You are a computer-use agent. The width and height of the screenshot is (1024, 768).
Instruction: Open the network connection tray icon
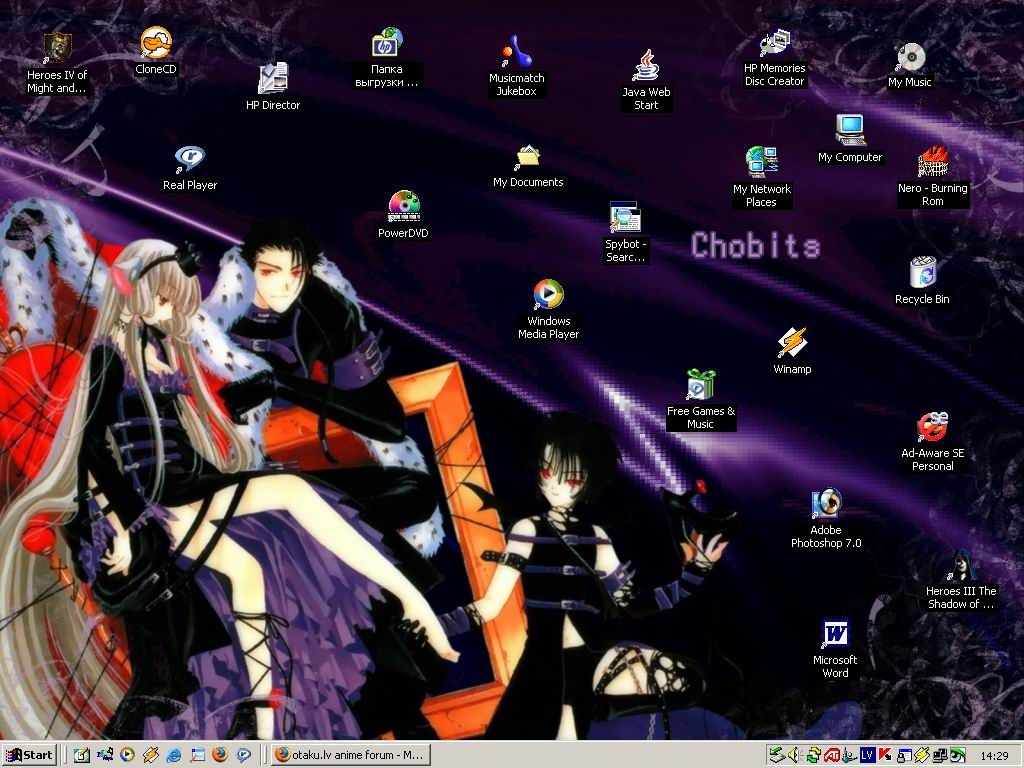940,756
